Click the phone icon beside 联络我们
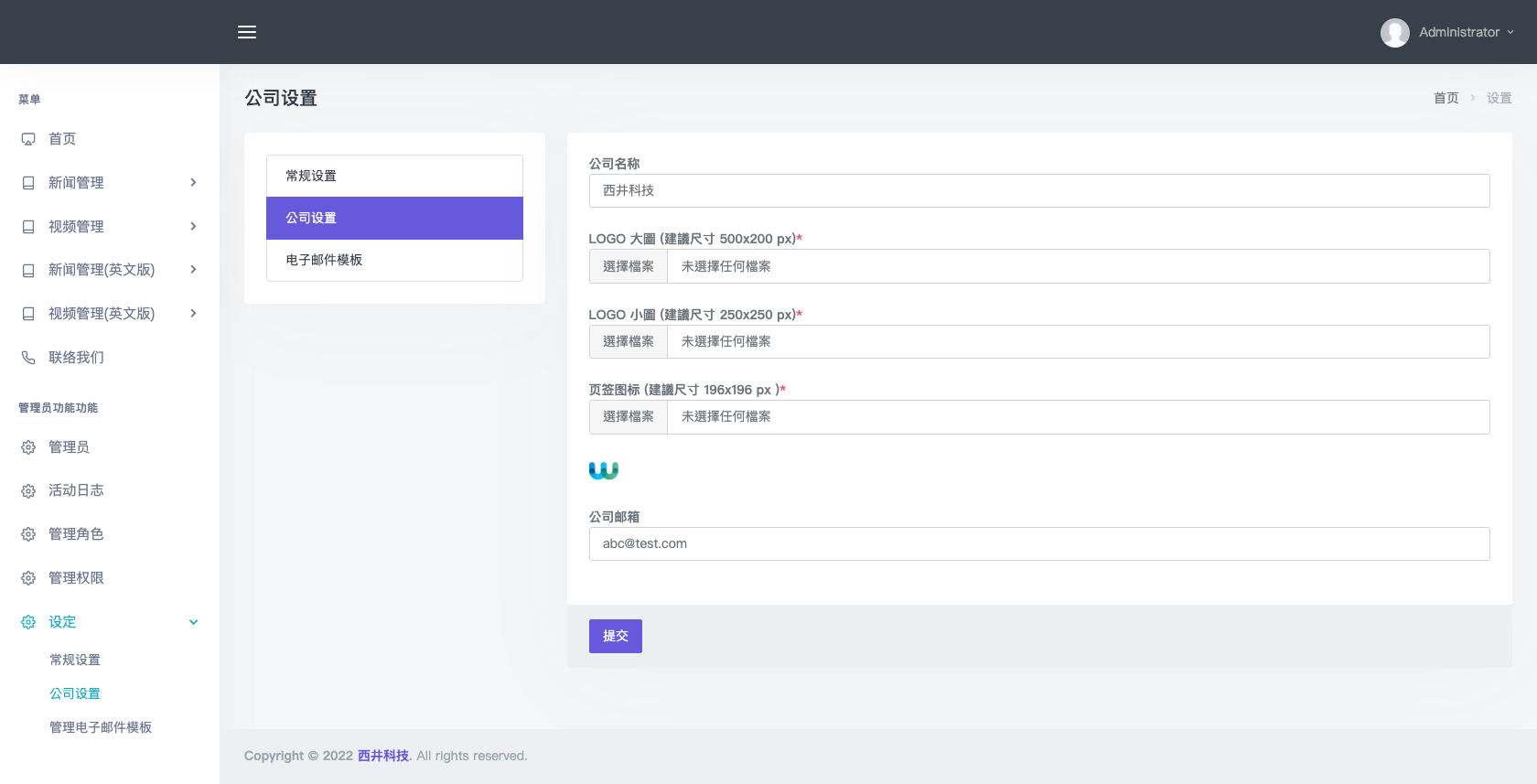Screen dimensions: 1537x784 click(x=28, y=358)
